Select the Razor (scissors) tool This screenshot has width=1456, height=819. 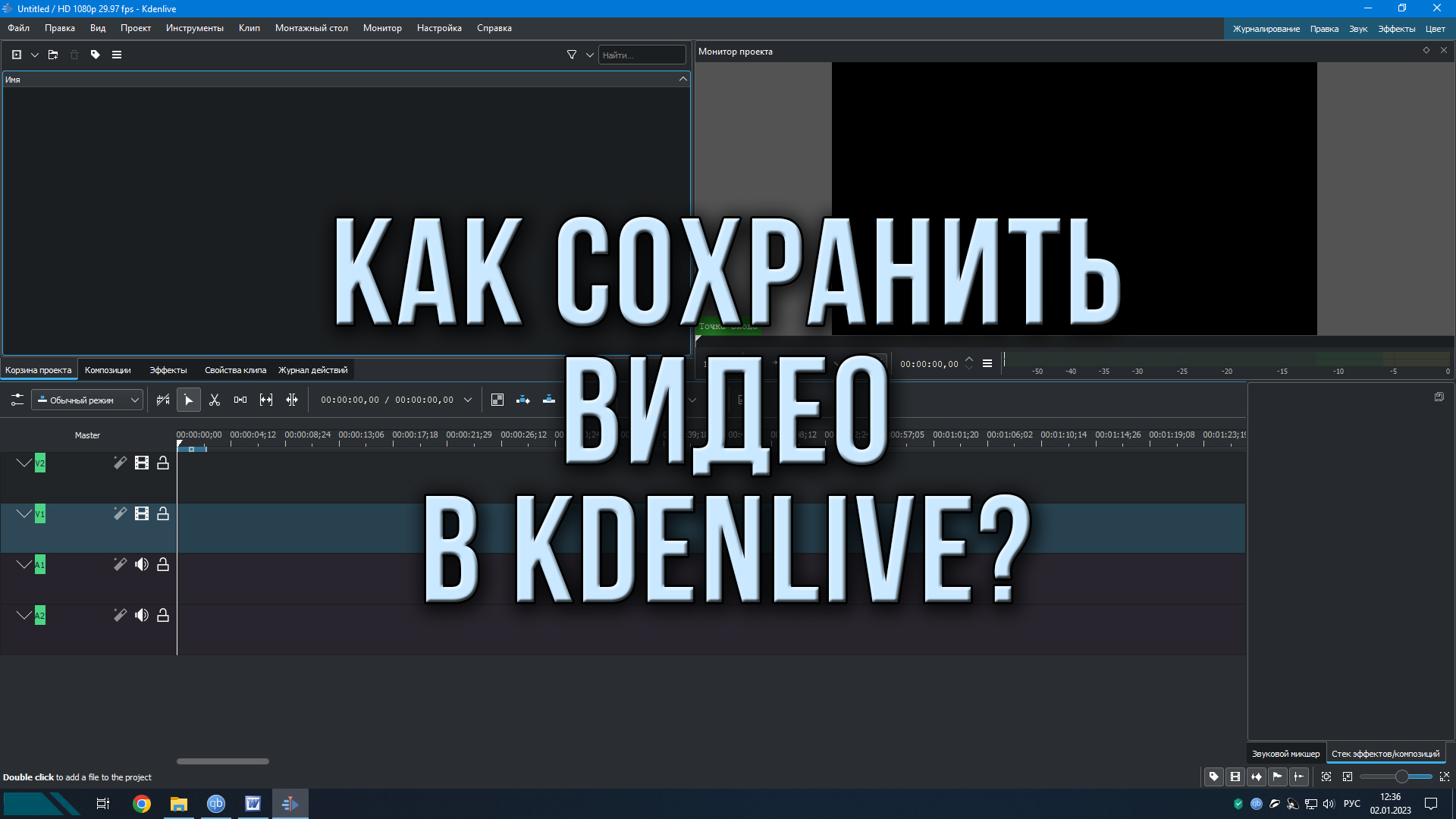click(x=215, y=400)
